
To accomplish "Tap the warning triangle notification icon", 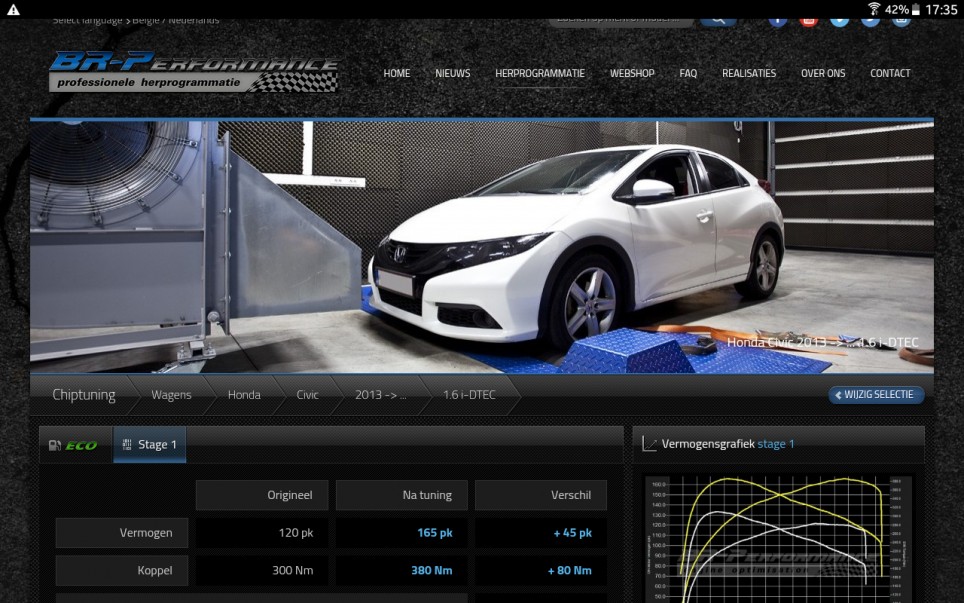I will tap(13, 10).
